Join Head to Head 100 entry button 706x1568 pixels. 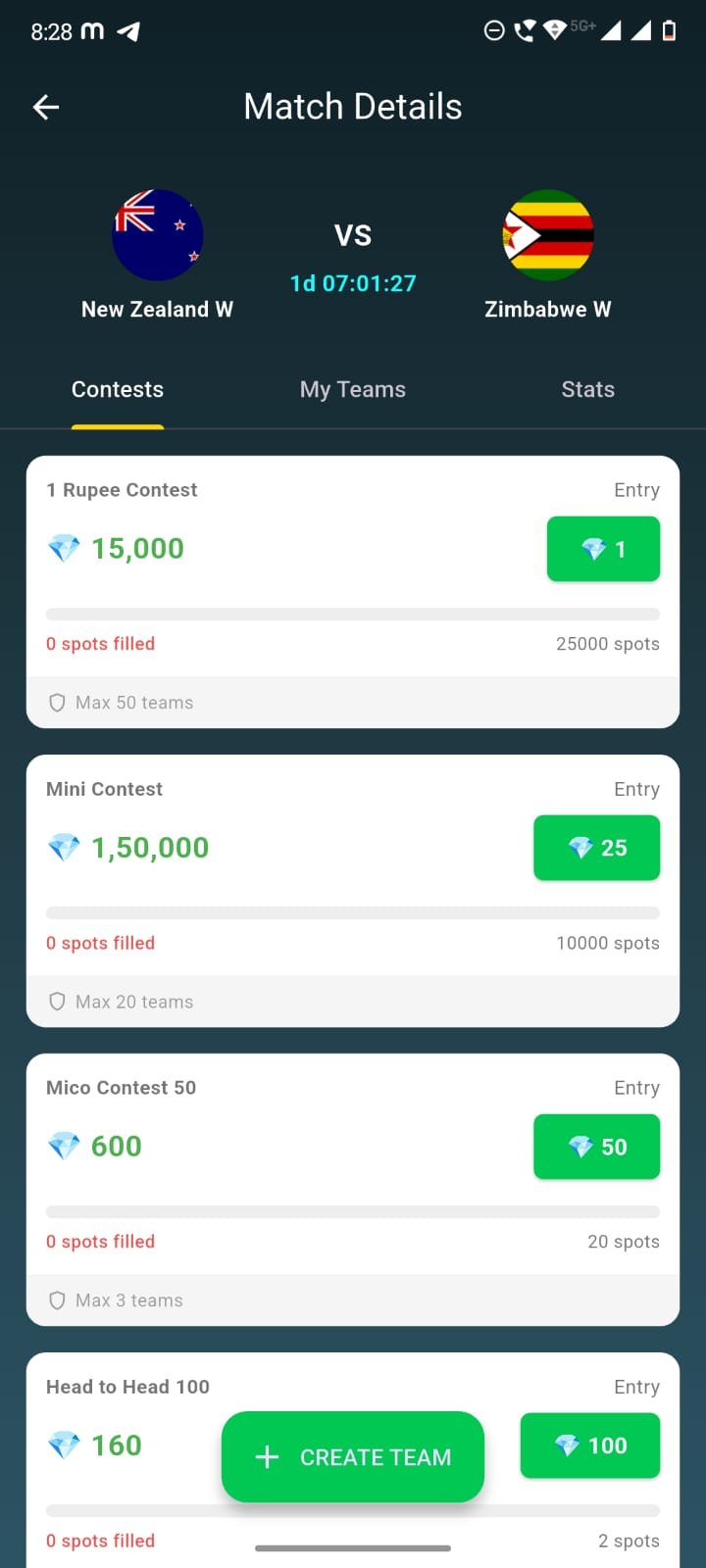589,1445
